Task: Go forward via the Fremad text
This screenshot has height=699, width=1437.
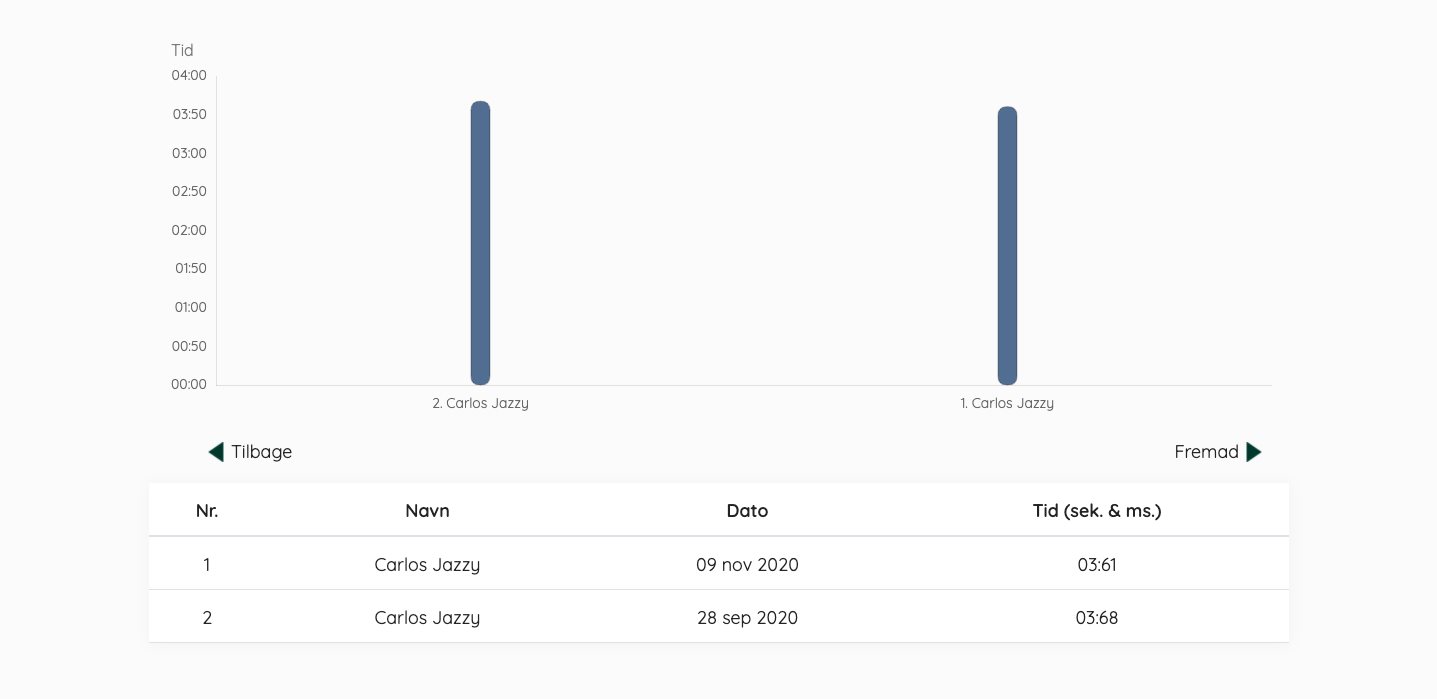Action: (1206, 452)
